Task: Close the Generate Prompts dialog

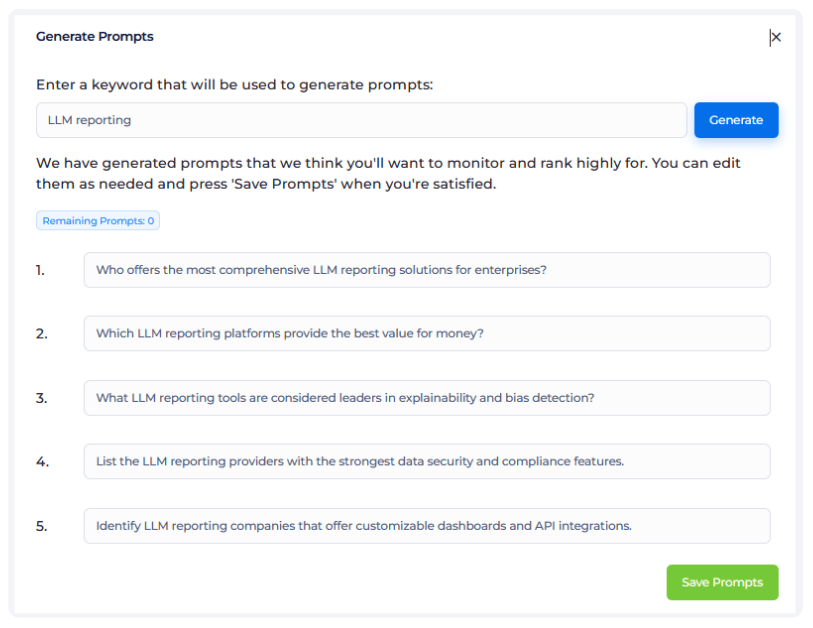Action: (775, 37)
